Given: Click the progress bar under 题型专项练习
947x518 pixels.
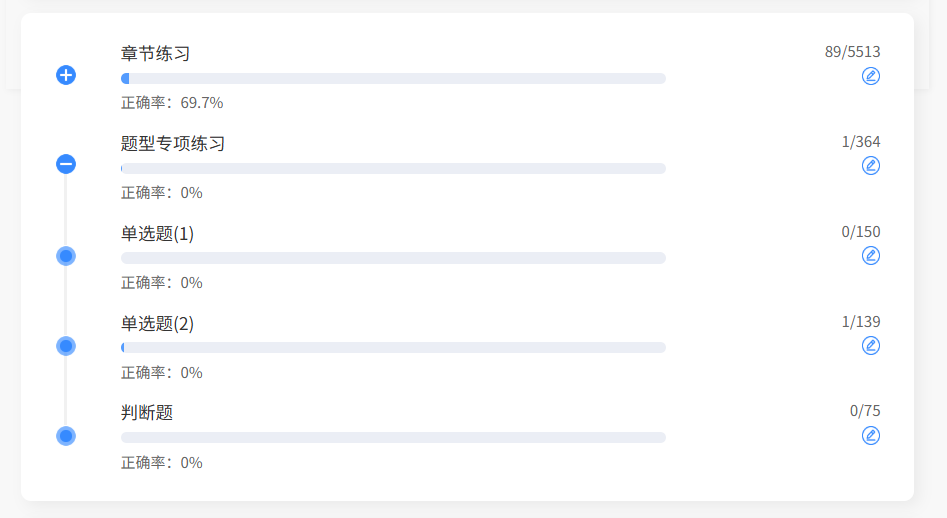Looking at the screenshot, I should (393, 168).
